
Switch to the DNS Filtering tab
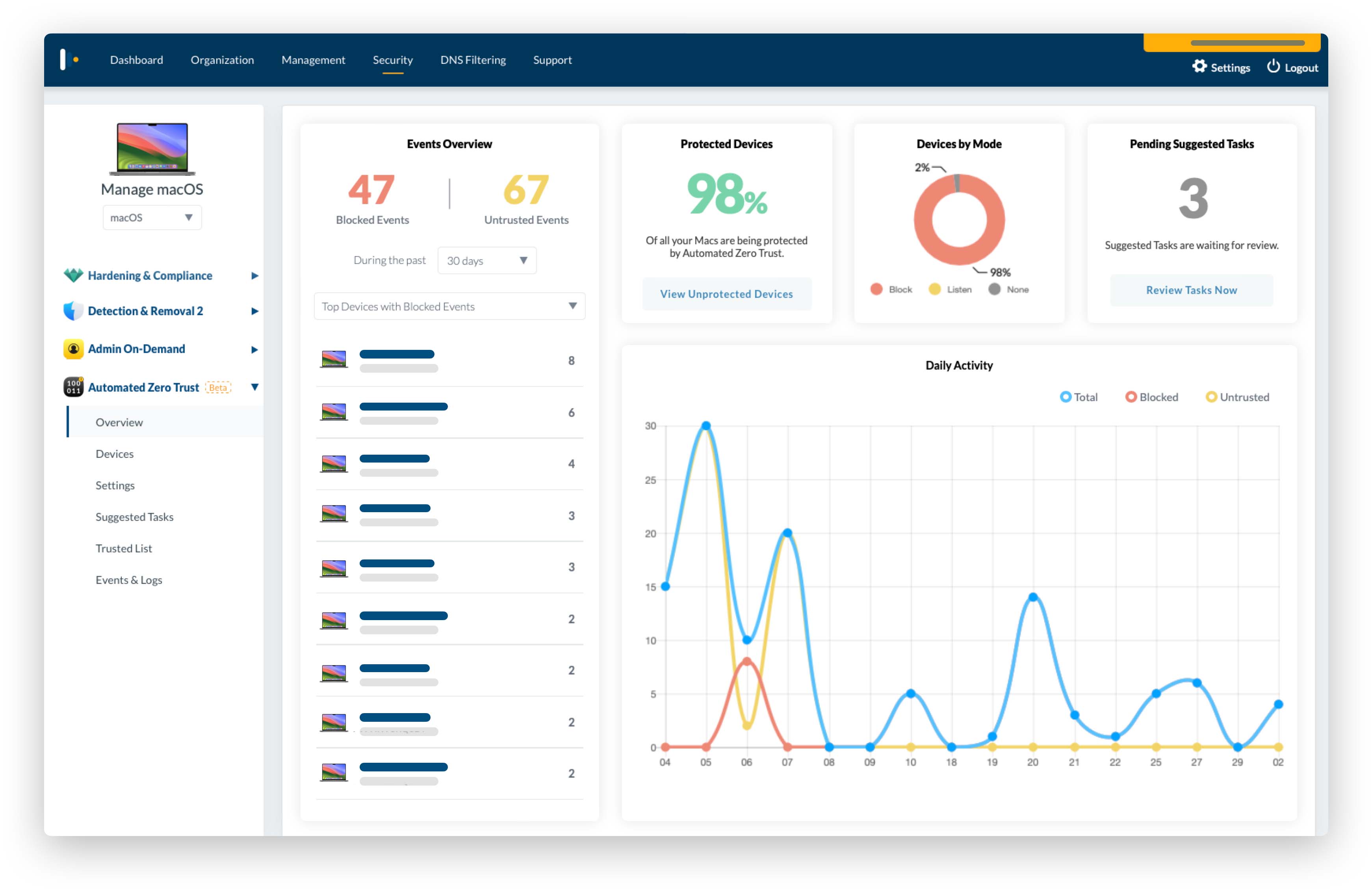pyautogui.click(x=473, y=59)
